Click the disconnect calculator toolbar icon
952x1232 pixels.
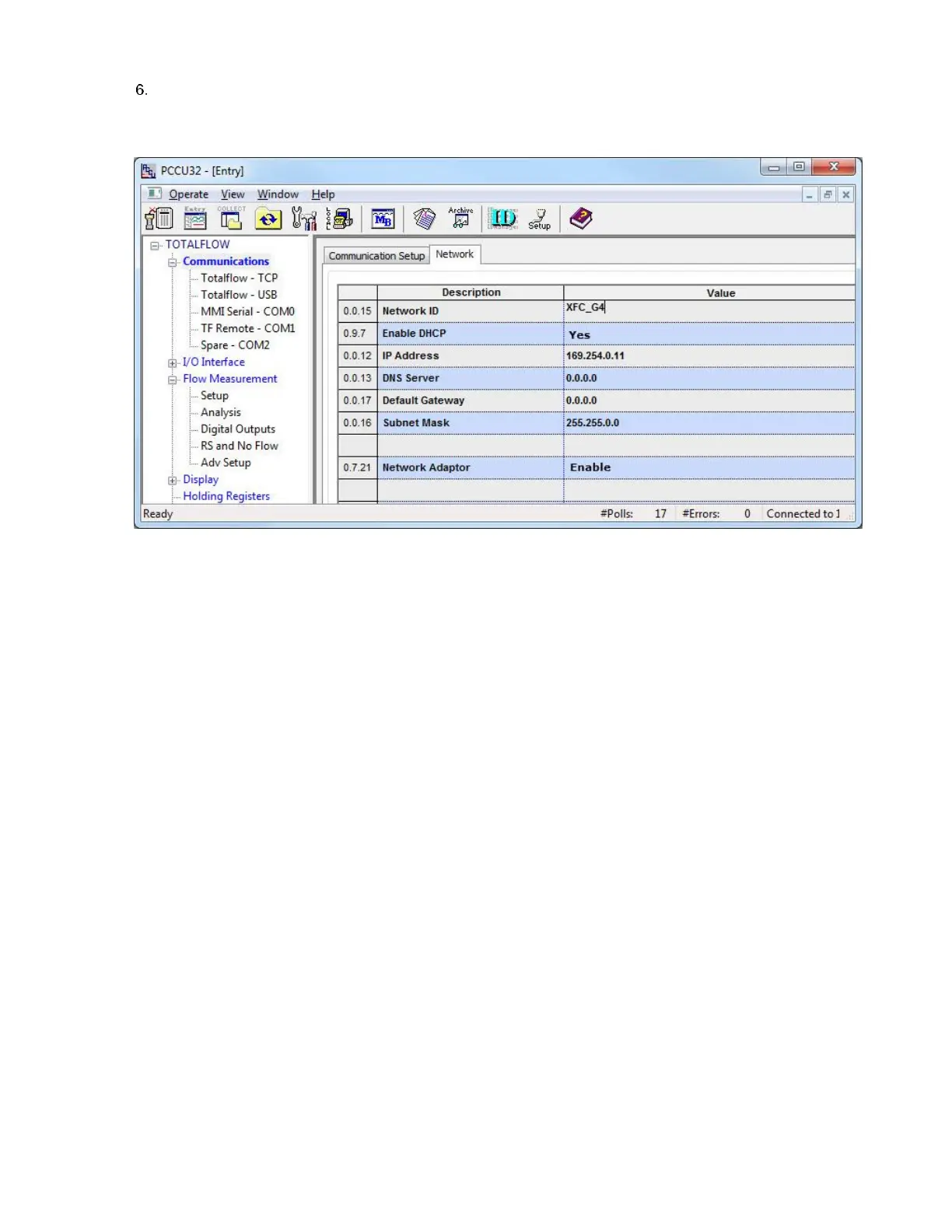point(159,219)
